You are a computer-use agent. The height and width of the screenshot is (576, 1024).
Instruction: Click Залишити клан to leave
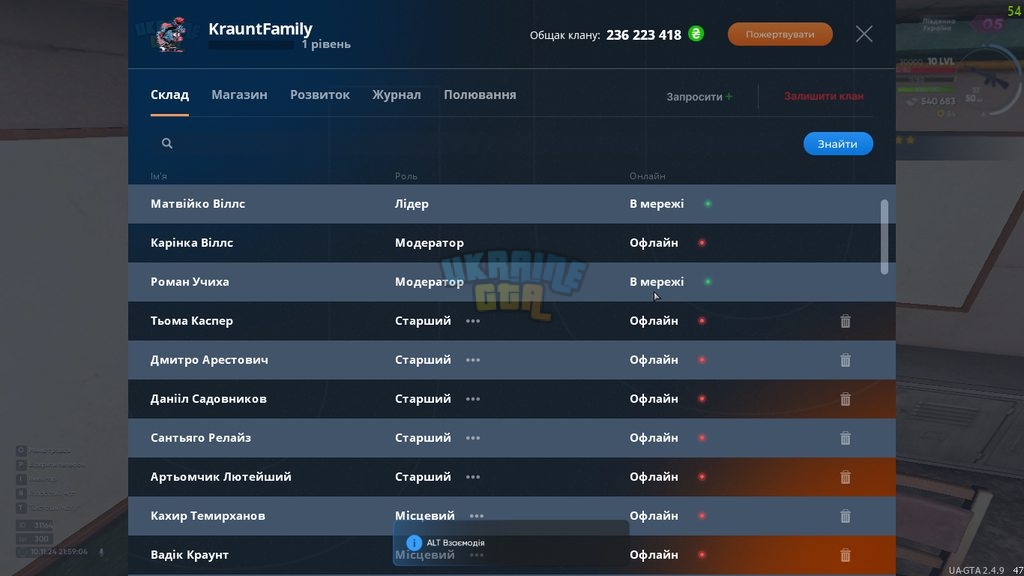(824, 96)
